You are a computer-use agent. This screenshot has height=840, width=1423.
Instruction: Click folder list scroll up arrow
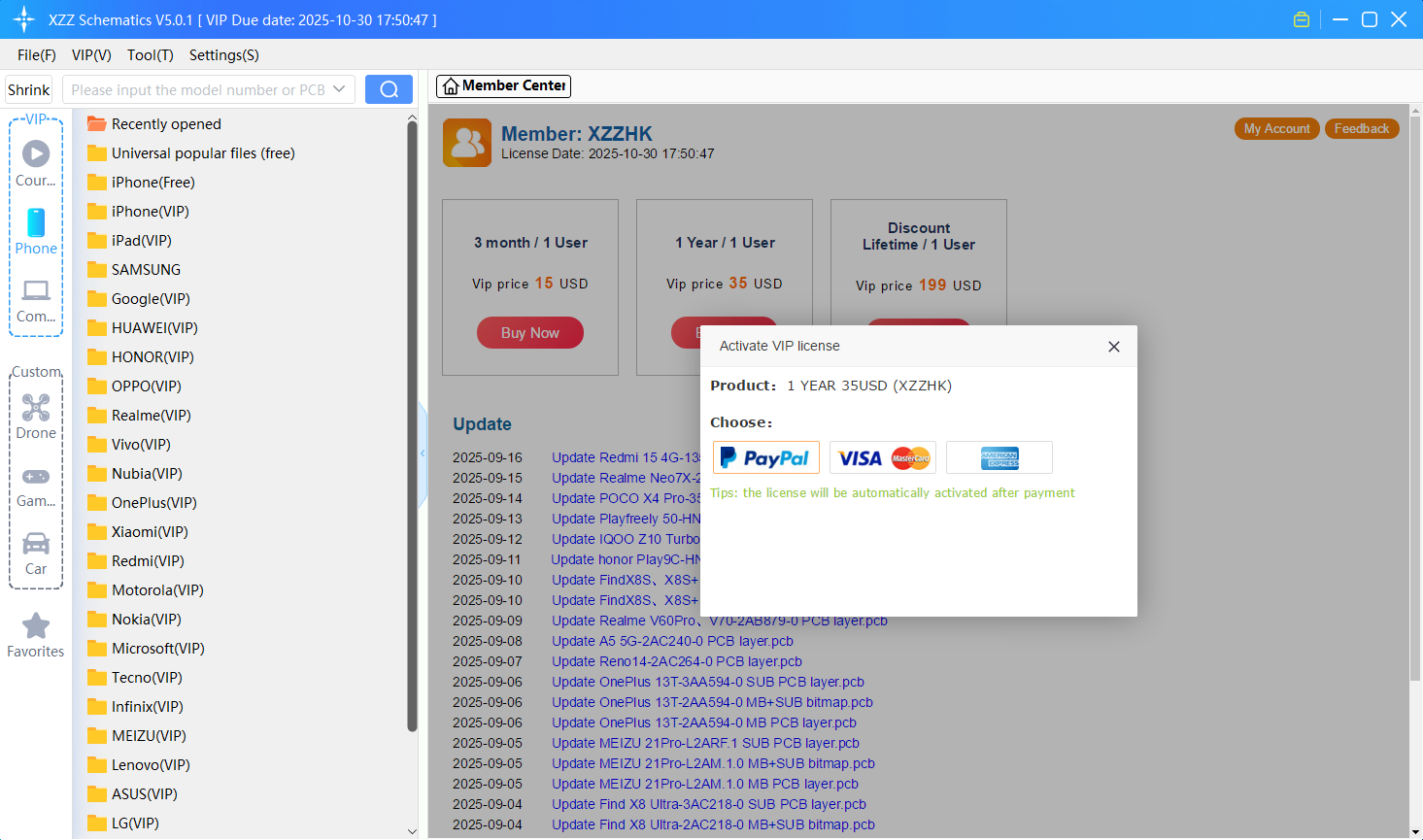[412, 118]
